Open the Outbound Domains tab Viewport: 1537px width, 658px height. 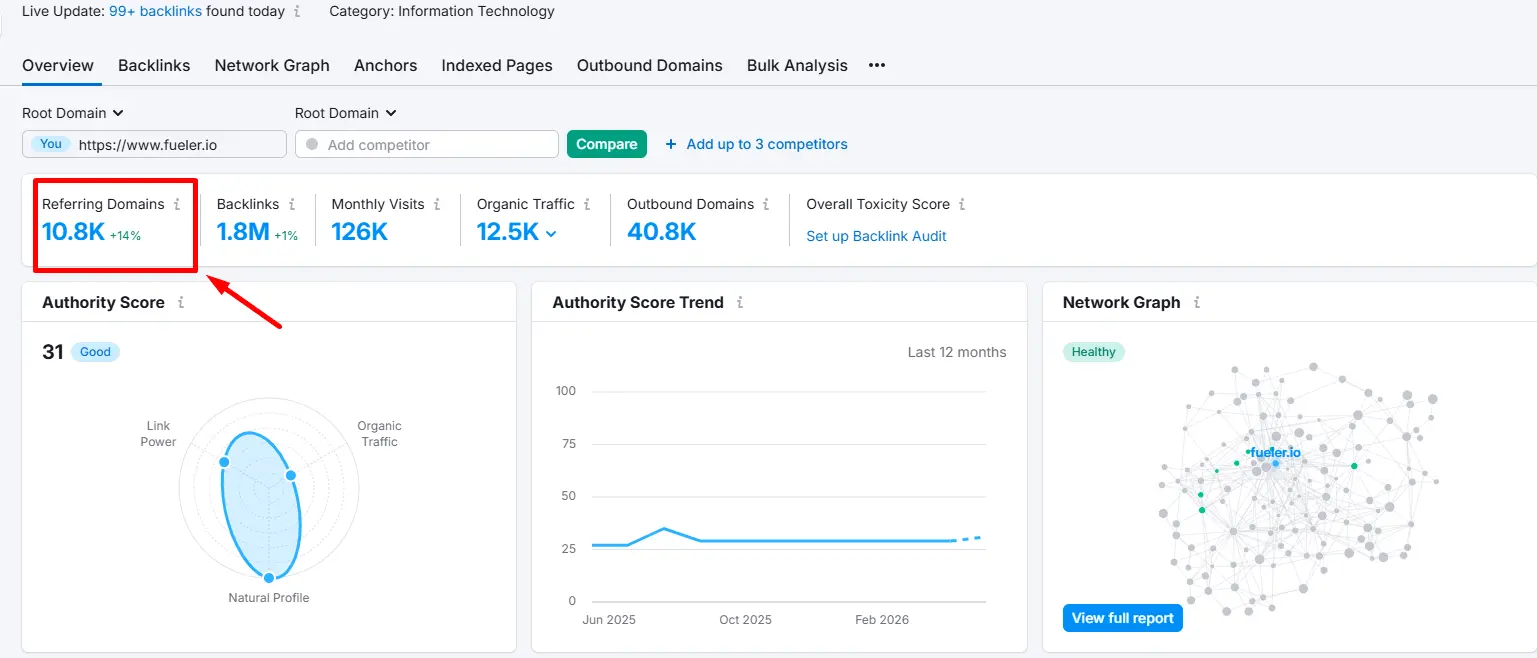650,65
